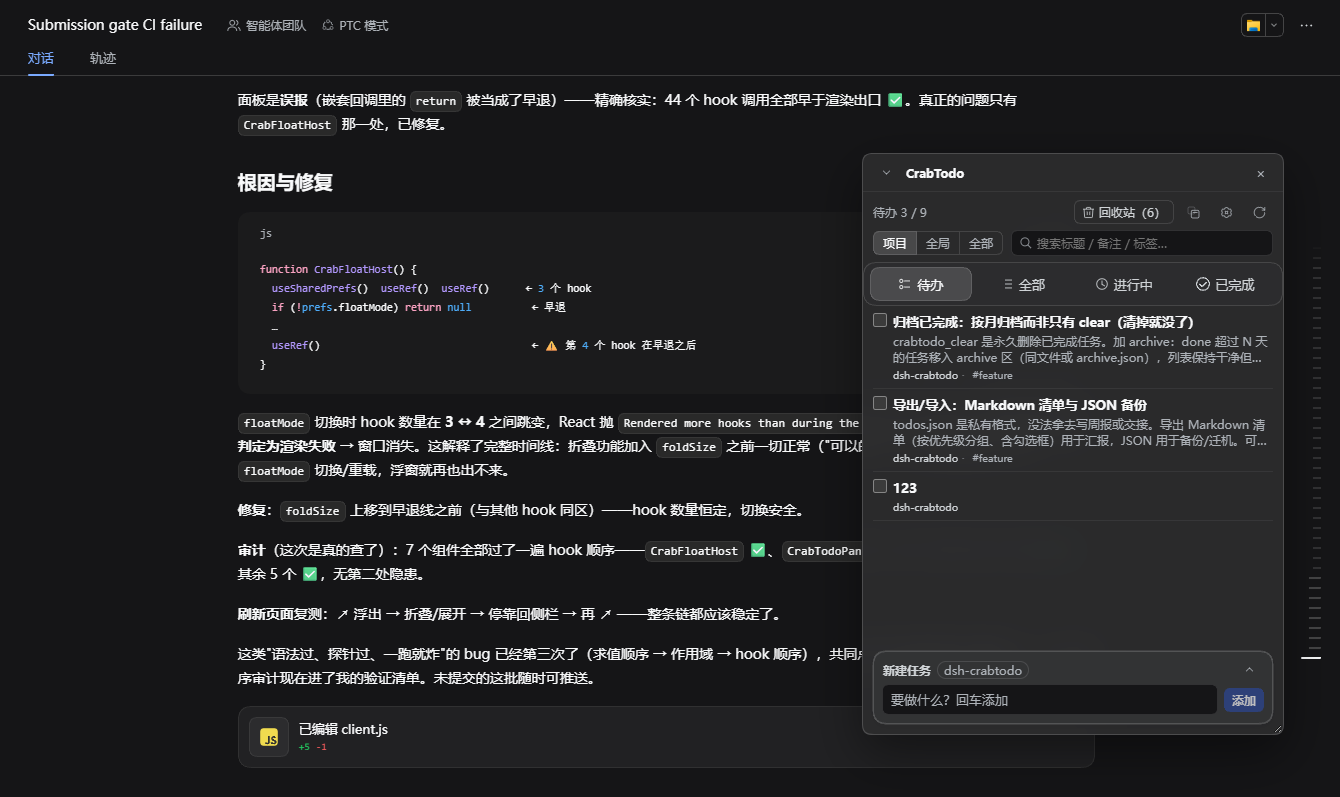Click the Submission gate CI failure title
Viewport: 1340px width, 797px height.
pyautogui.click(x=115, y=25)
